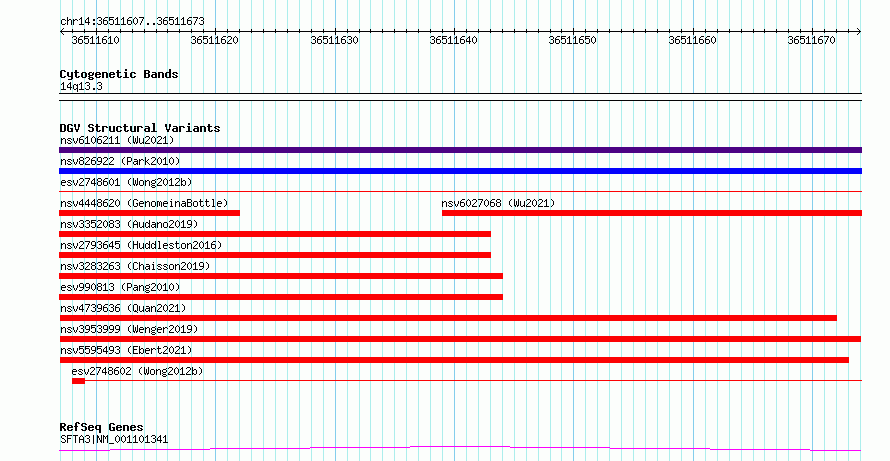This screenshot has width=890, height=461.
Task: Select the dark purple nsv6106211 variant bar
Action: 460,150
